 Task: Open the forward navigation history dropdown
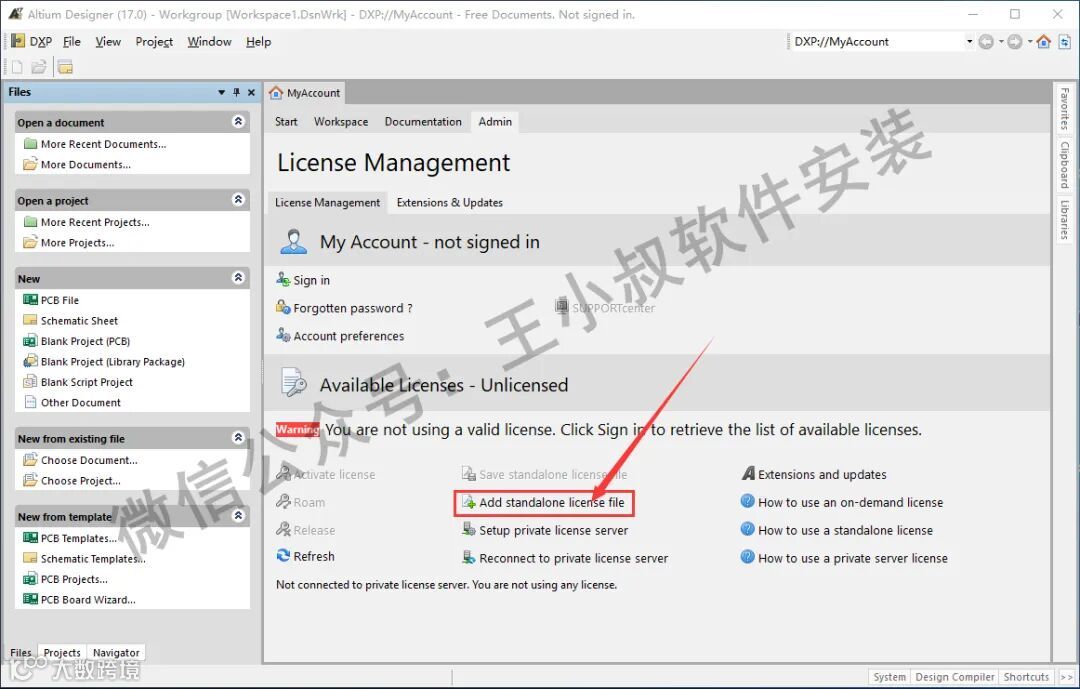coord(1030,42)
